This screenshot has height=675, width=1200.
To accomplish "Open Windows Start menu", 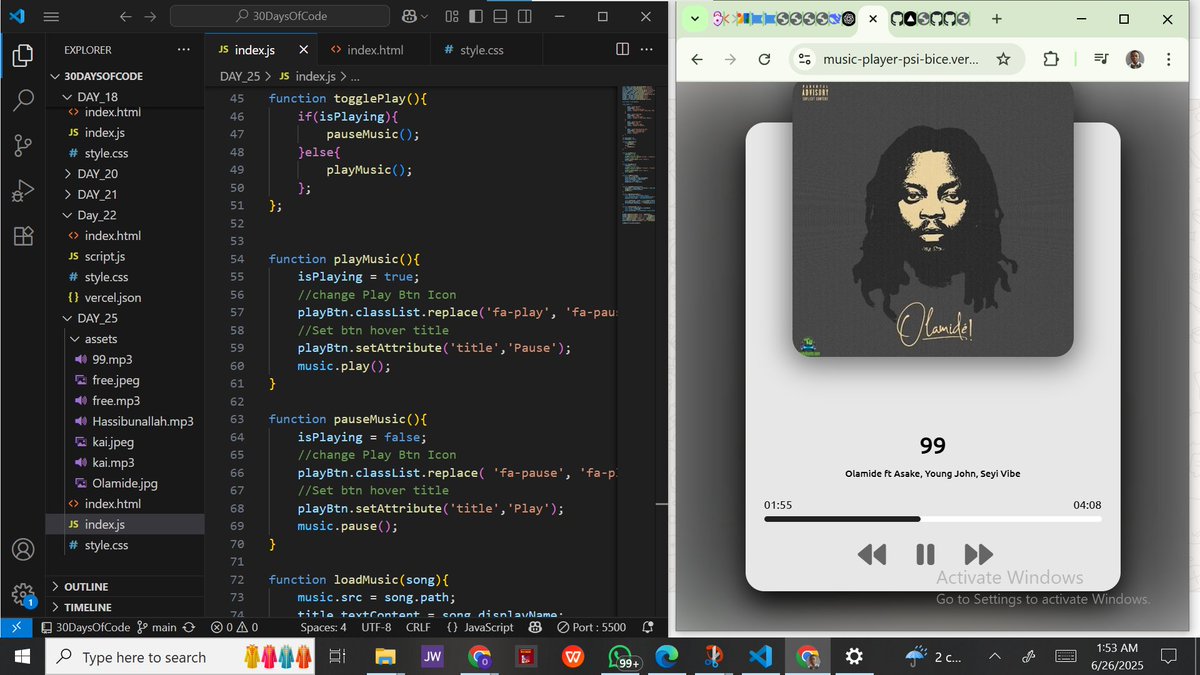I will 22,657.
